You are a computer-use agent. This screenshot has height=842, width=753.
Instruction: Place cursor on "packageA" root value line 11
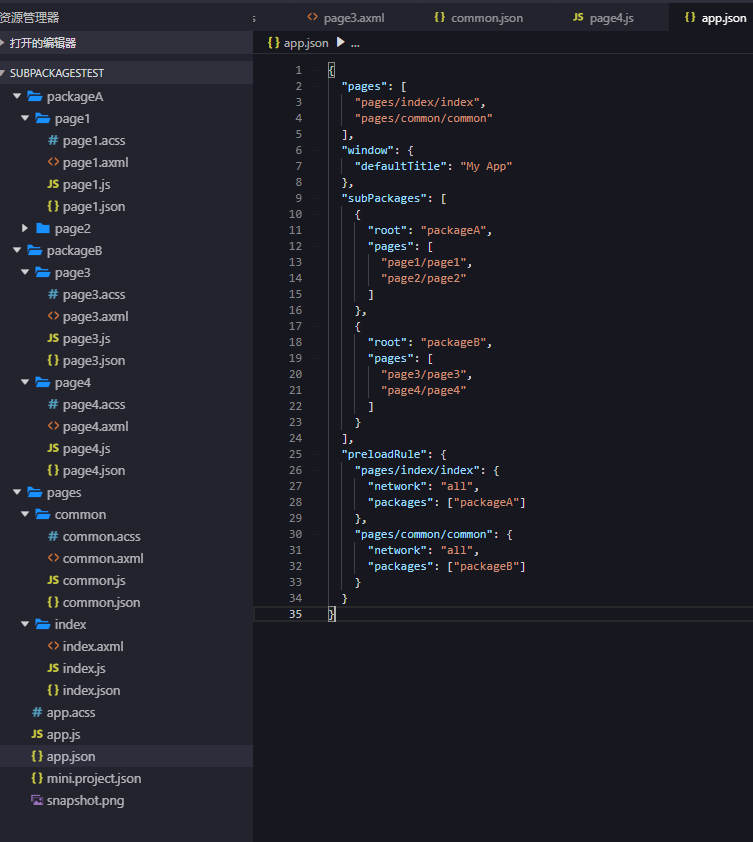(453, 230)
